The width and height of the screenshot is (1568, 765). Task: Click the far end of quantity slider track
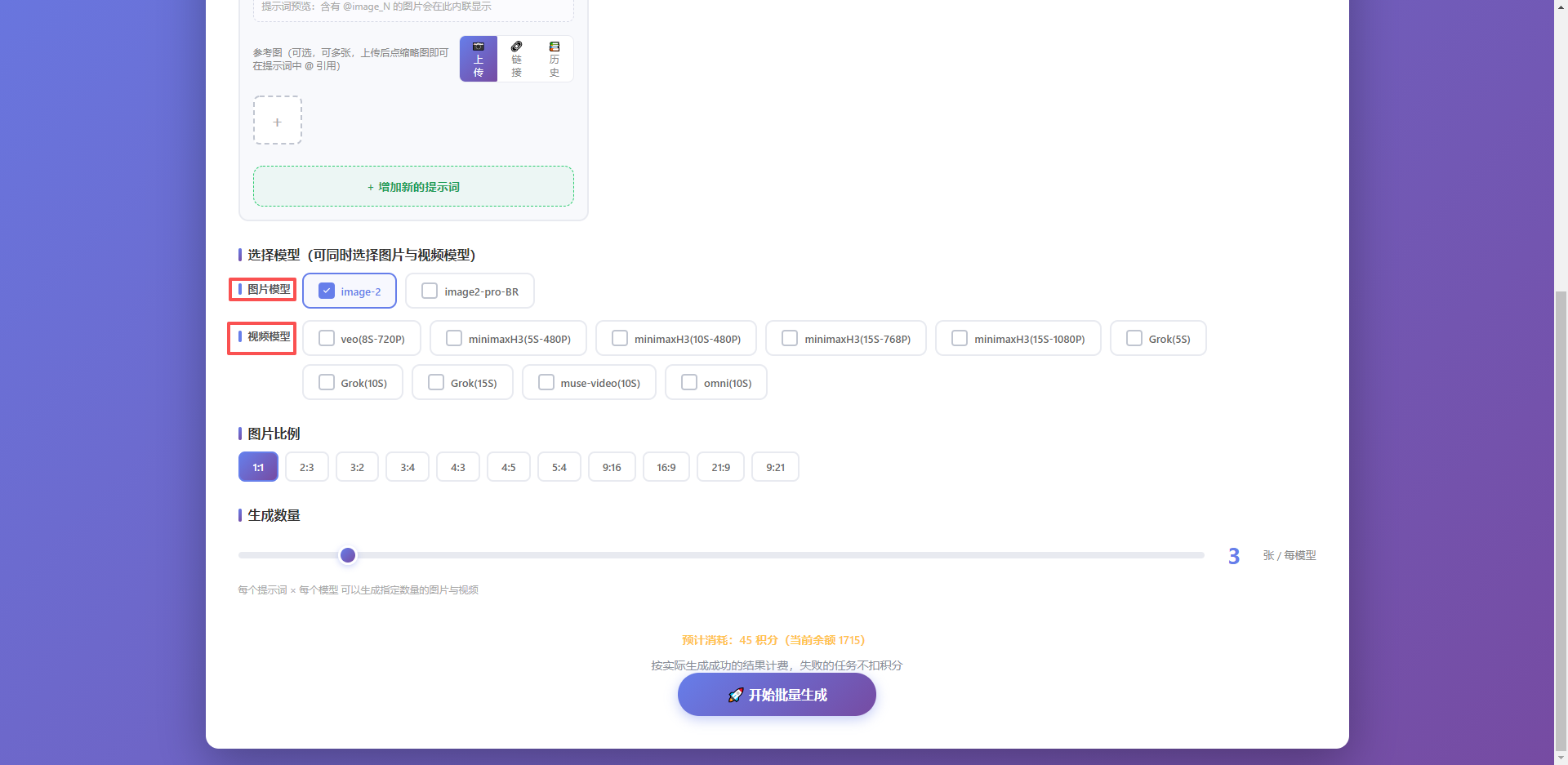tap(1200, 555)
